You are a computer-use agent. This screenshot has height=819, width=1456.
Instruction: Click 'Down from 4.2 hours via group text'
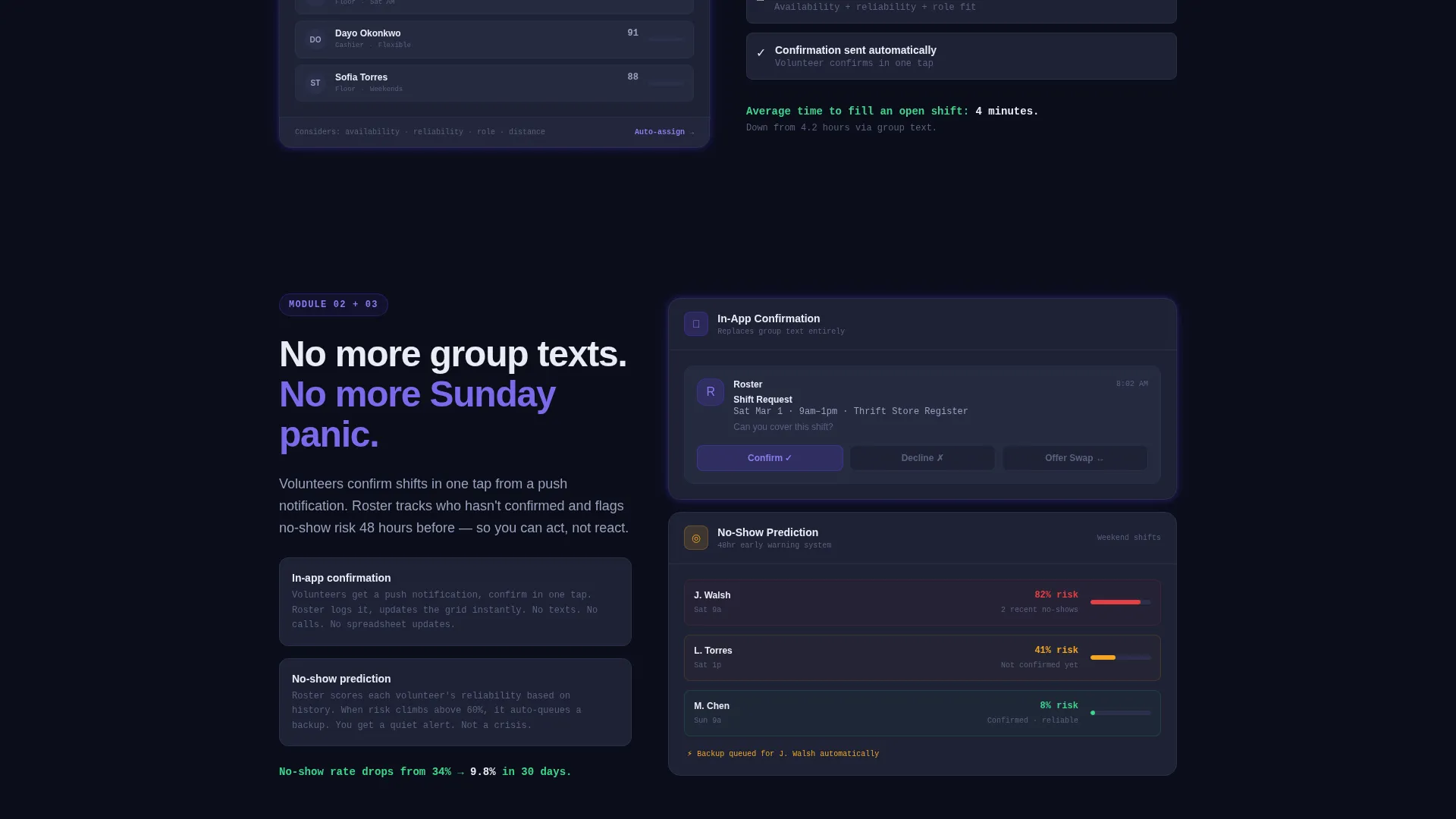tap(841, 128)
